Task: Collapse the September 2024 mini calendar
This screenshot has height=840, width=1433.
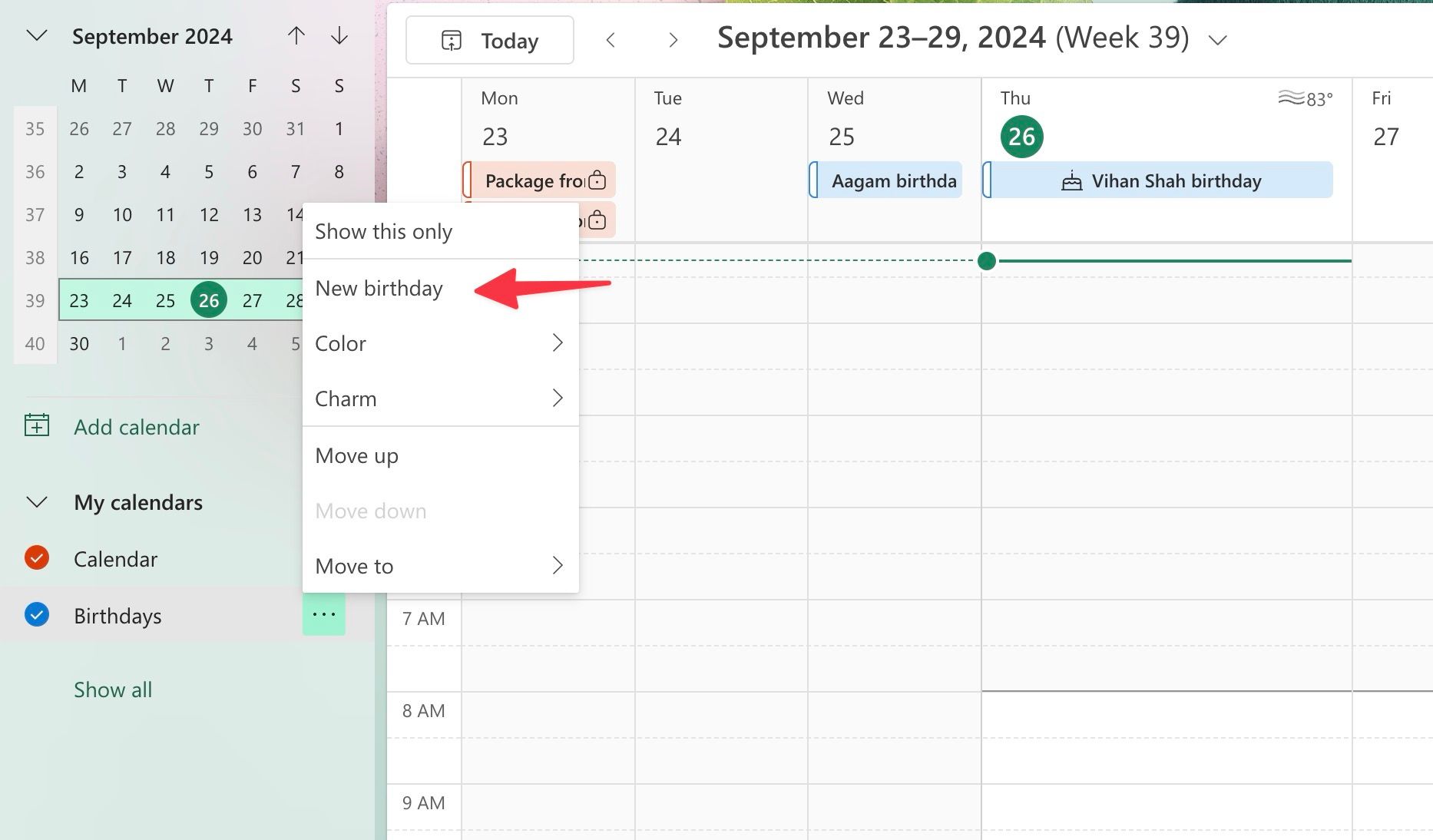Action: coord(37,36)
